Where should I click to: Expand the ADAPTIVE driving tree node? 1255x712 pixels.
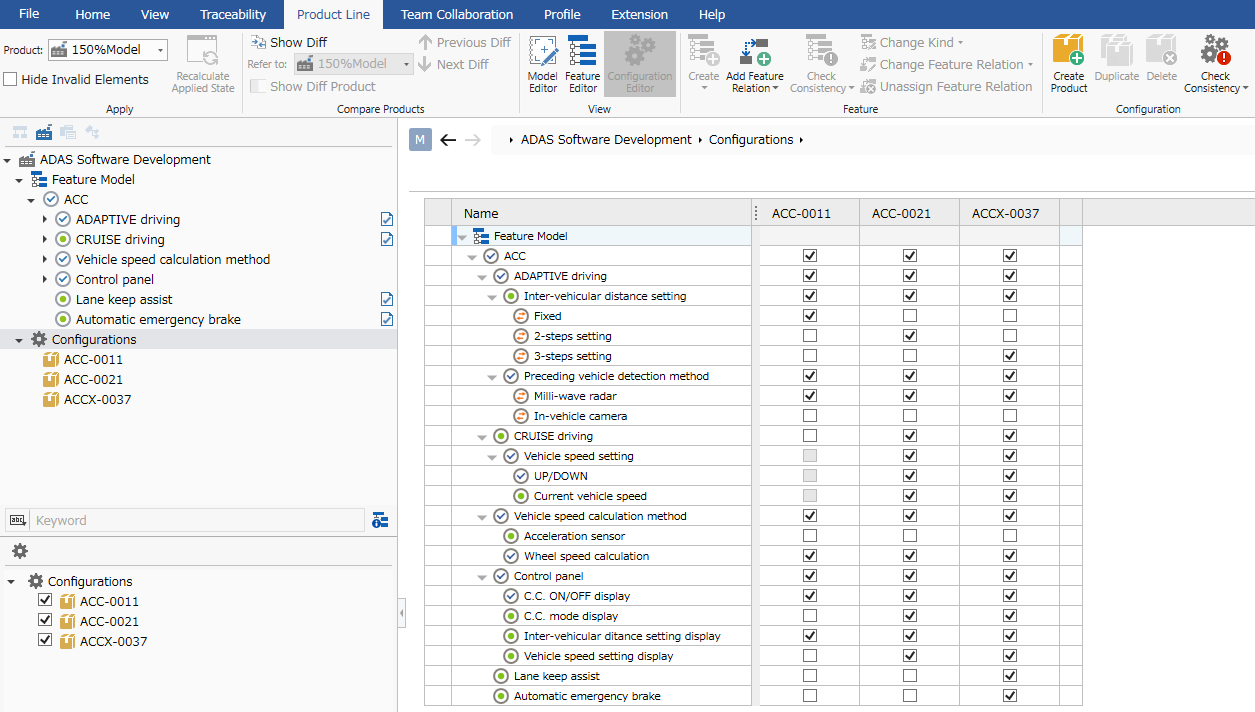tap(45, 220)
